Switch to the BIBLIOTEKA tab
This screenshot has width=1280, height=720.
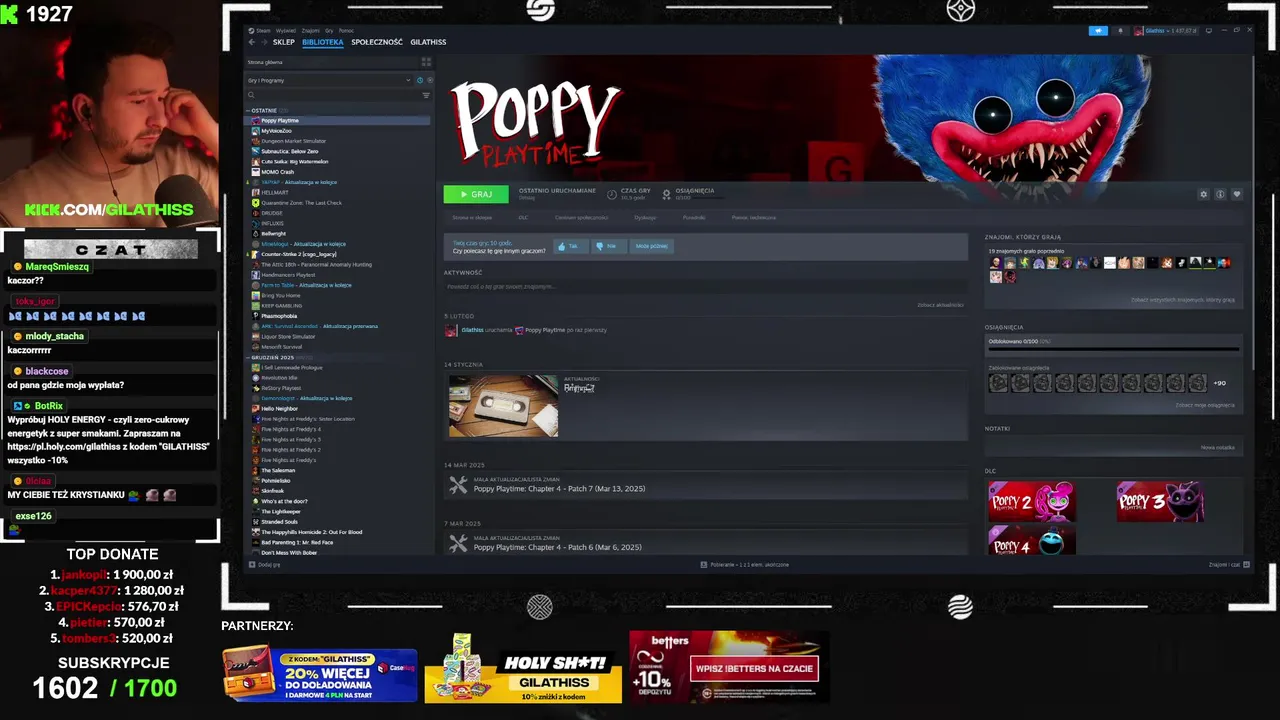click(x=323, y=42)
